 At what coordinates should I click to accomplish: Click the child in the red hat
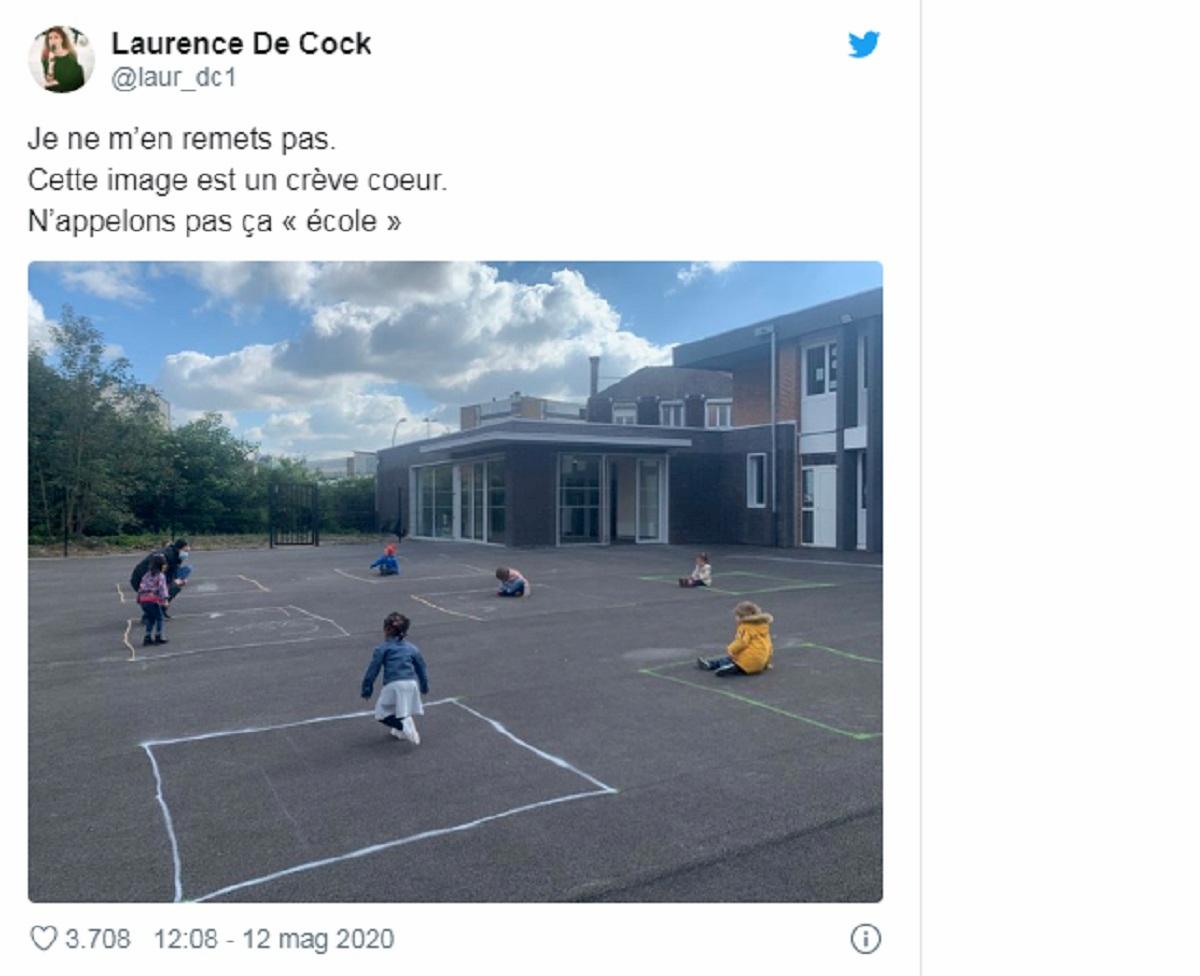[x=386, y=560]
